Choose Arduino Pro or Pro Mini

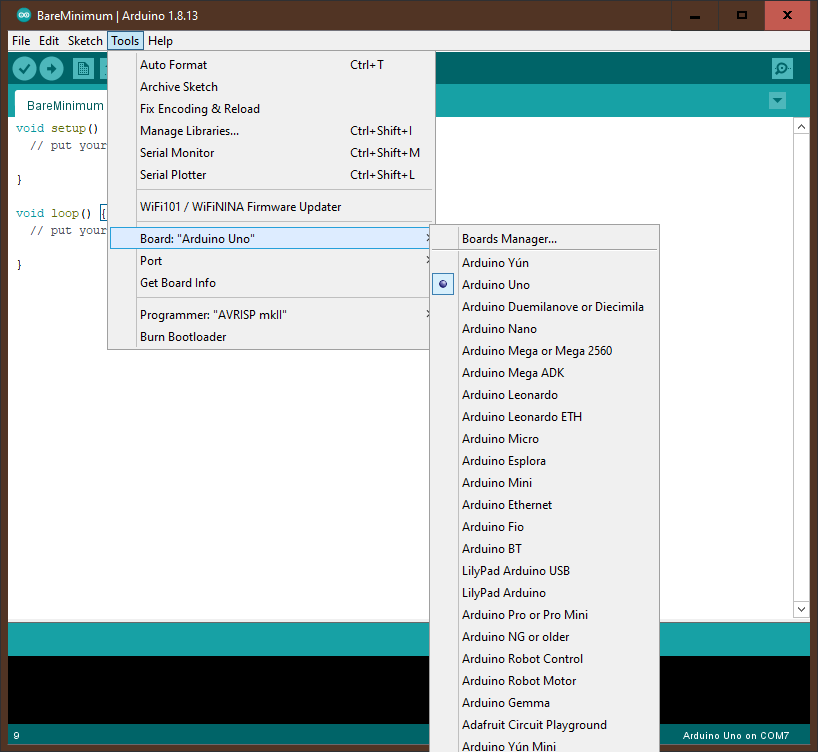[545, 615]
